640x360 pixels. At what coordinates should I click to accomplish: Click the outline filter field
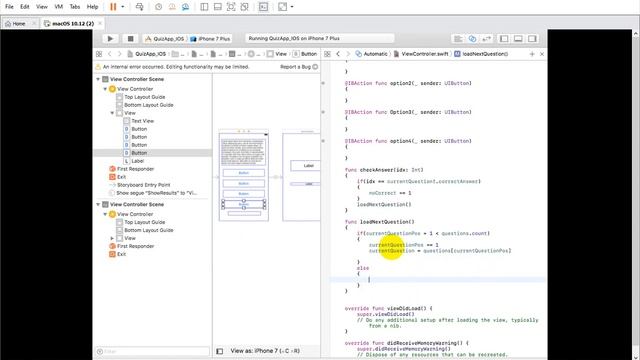[153, 351]
